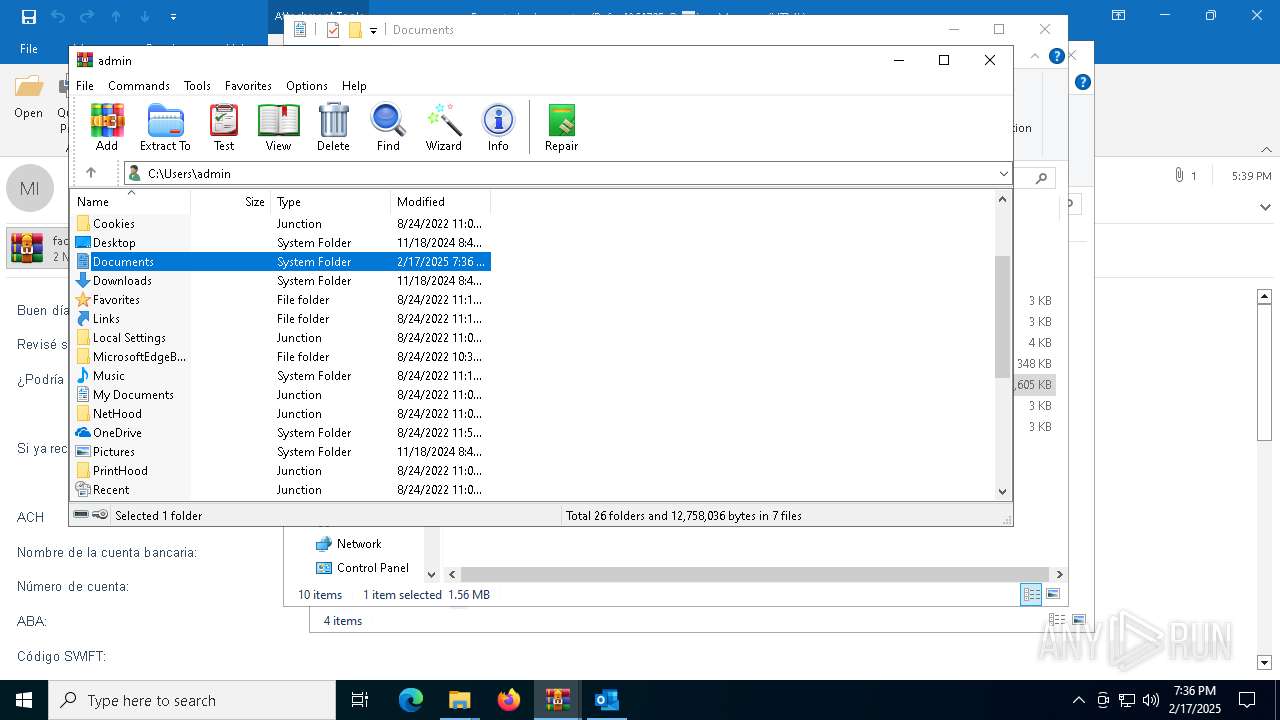Screen dimensions: 1280x720
Task: Launch Microsoft Edge from taskbar
Action: click(x=411, y=700)
